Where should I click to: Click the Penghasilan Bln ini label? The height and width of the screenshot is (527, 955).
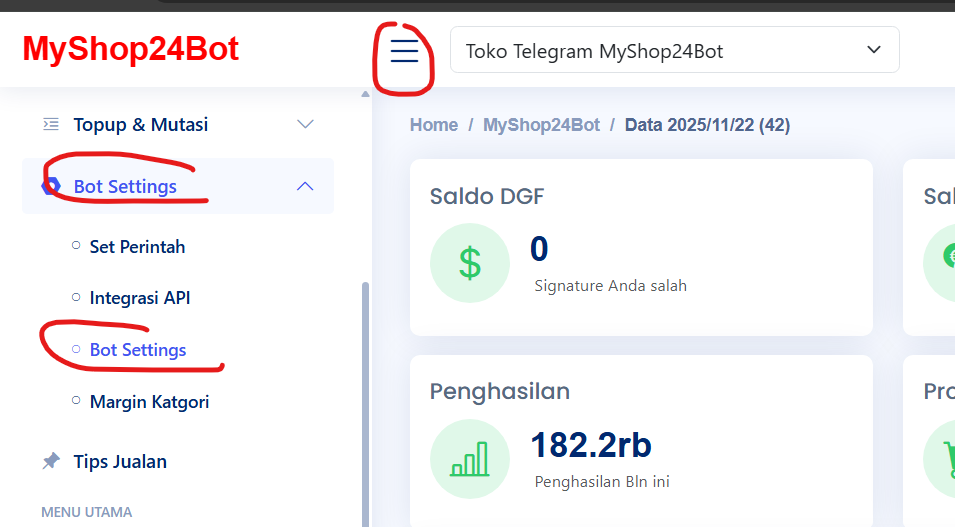602,482
